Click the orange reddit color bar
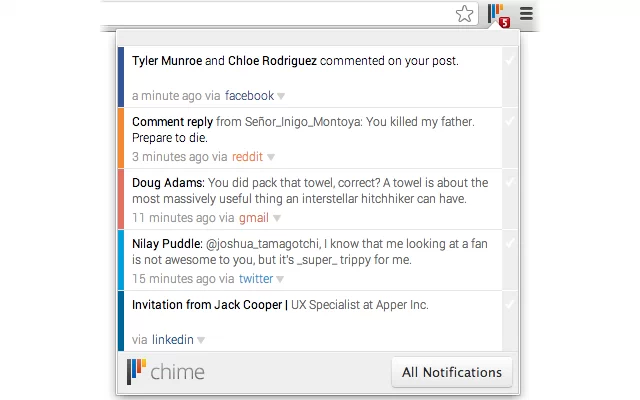This screenshot has height=400, width=640. [x=121, y=138]
